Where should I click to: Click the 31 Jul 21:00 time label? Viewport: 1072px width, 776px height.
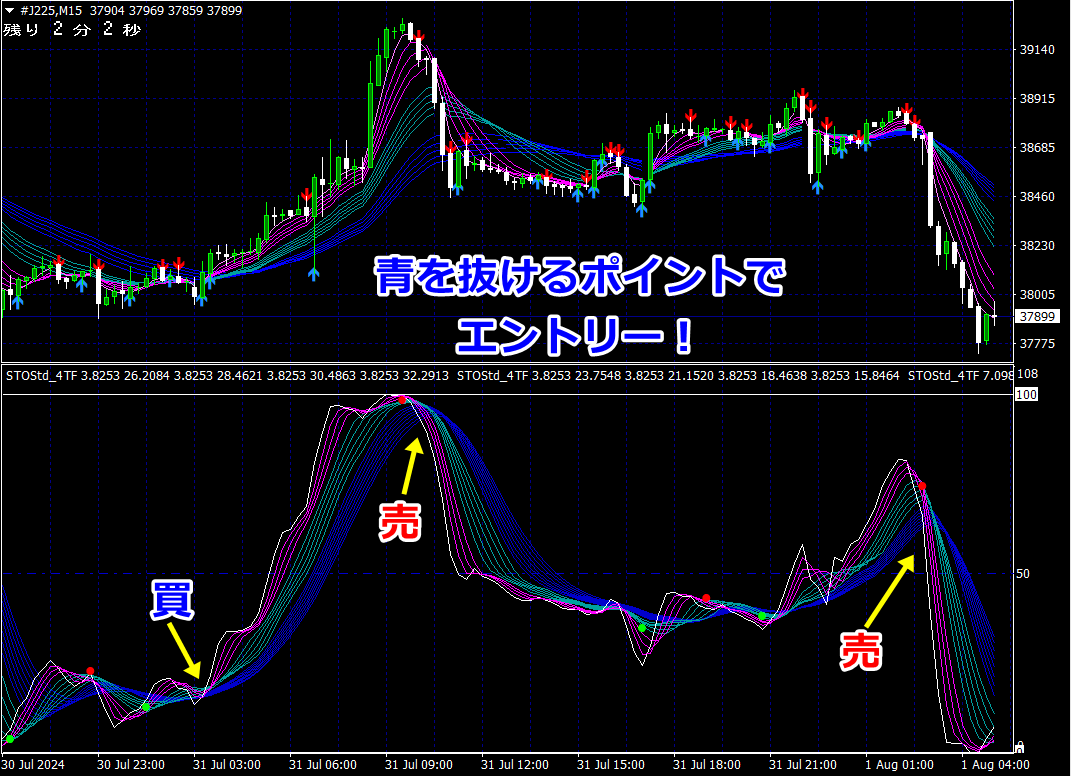click(803, 764)
